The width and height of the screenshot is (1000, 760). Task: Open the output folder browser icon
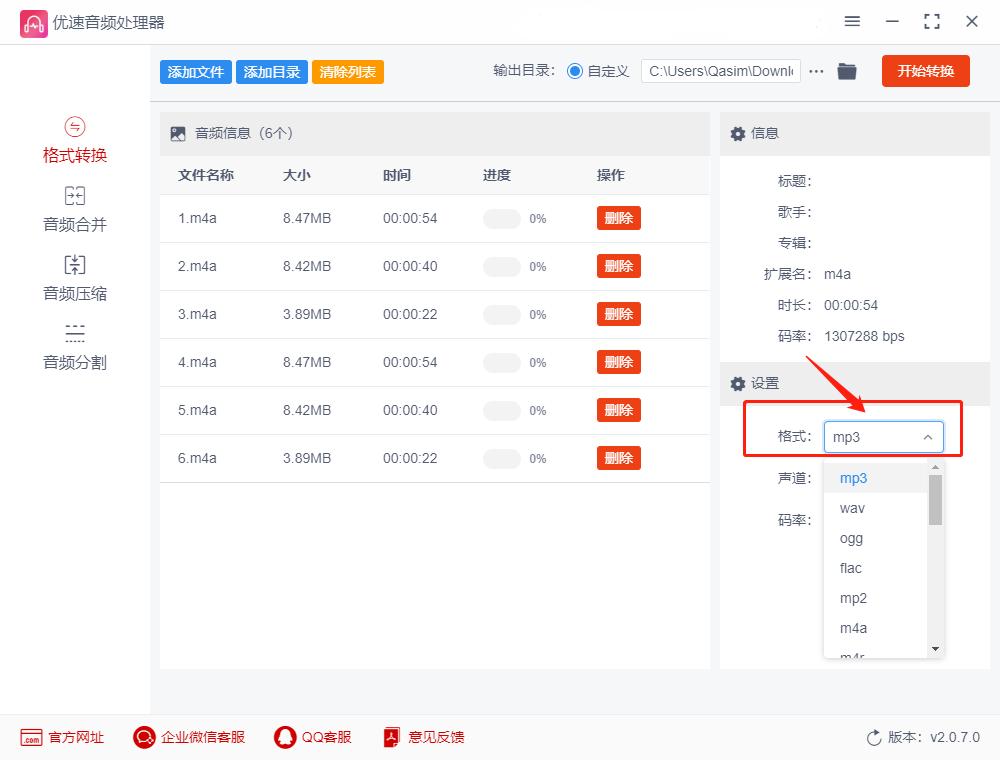pos(846,71)
